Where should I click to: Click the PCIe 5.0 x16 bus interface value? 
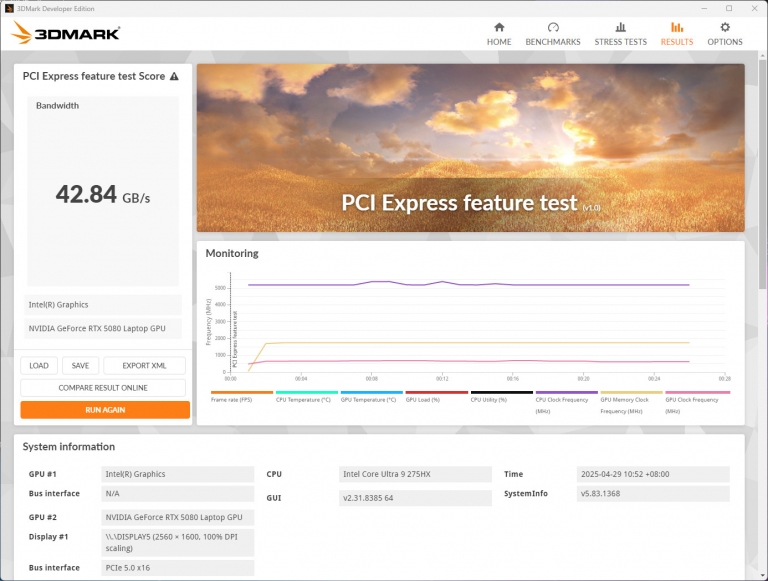[x=177, y=568]
